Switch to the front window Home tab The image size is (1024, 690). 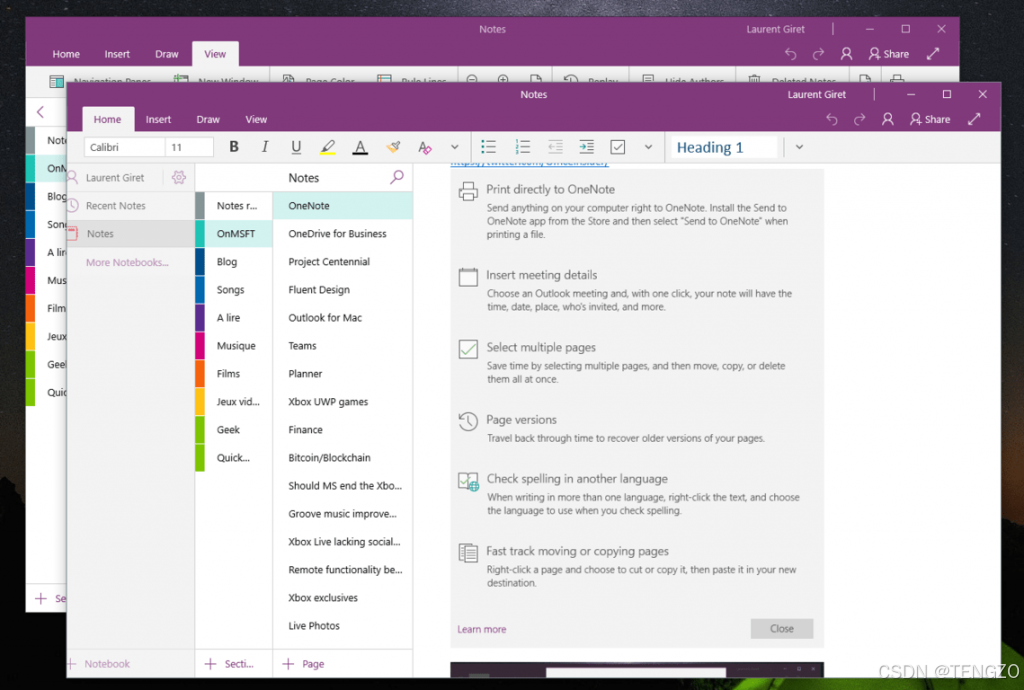click(107, 119)
